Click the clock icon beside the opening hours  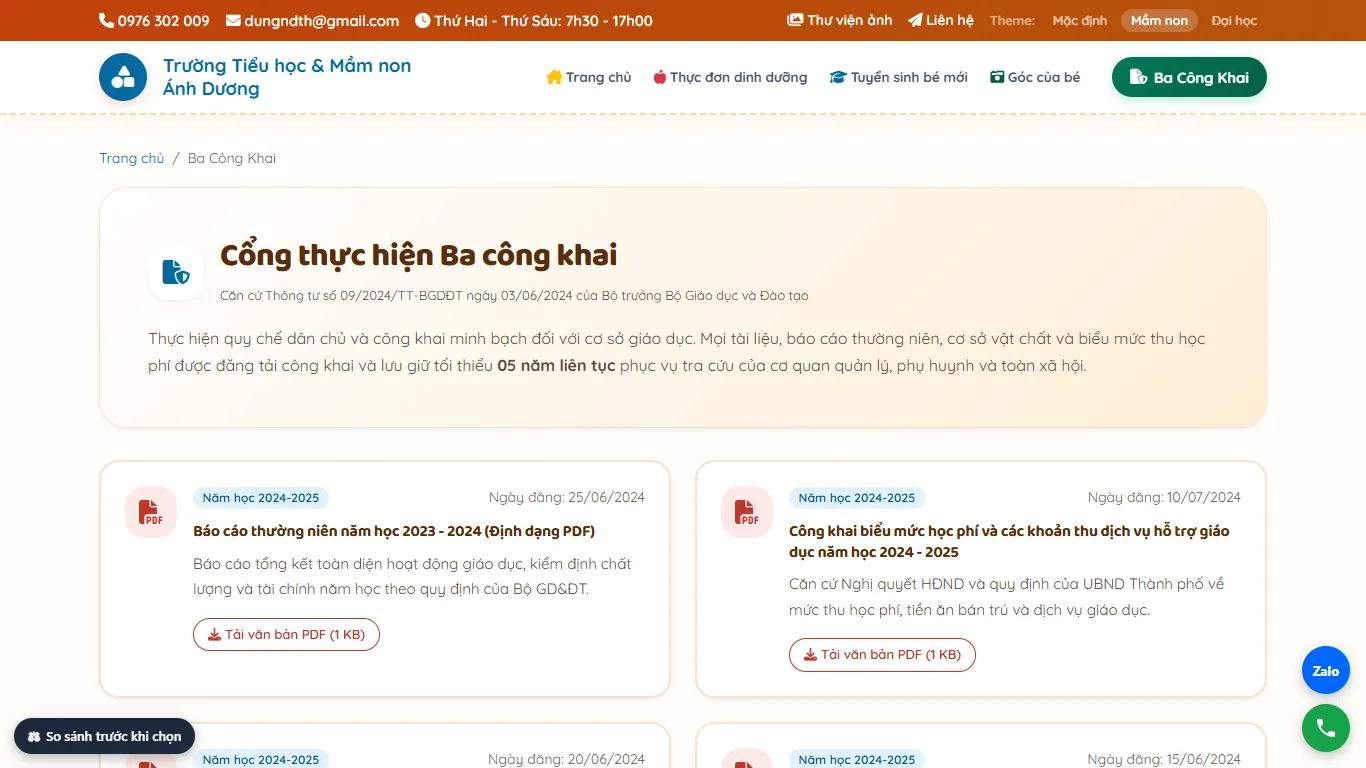point(422,20)
